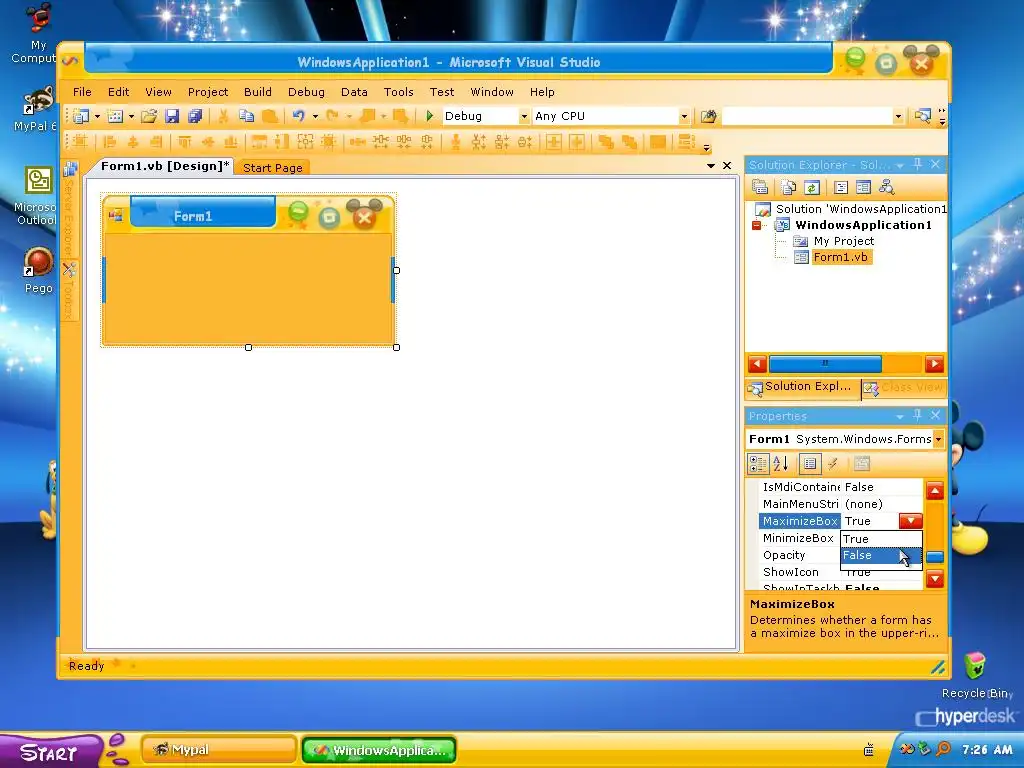The image size is (1024, 768).
Task: Open the Find combo box dropdown arrow
Action: pos(898,116)
